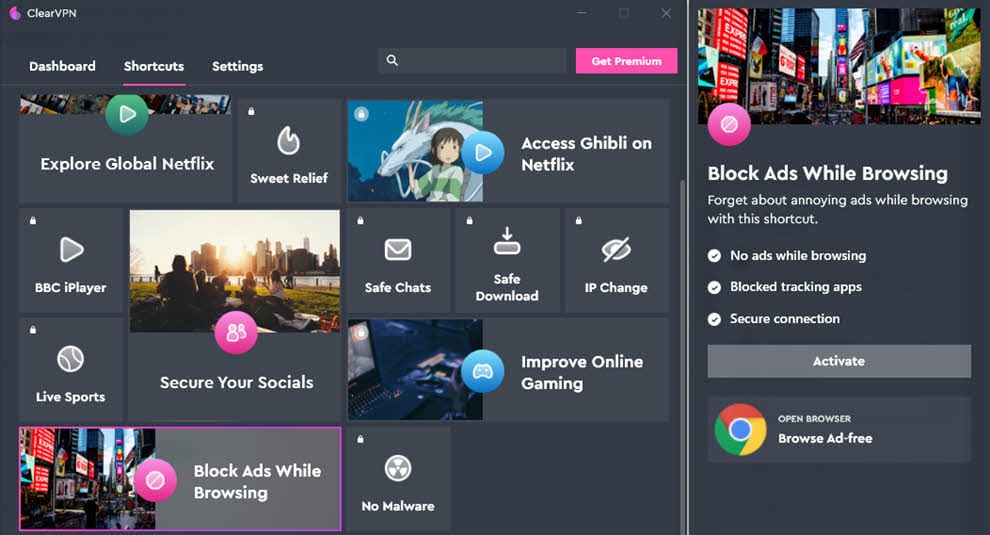Open Access Ghibli on Netflix shortcut
Image resolution: width=990 pixels, height=535 pixels.
pyautogui.click(x=508, y=152)
